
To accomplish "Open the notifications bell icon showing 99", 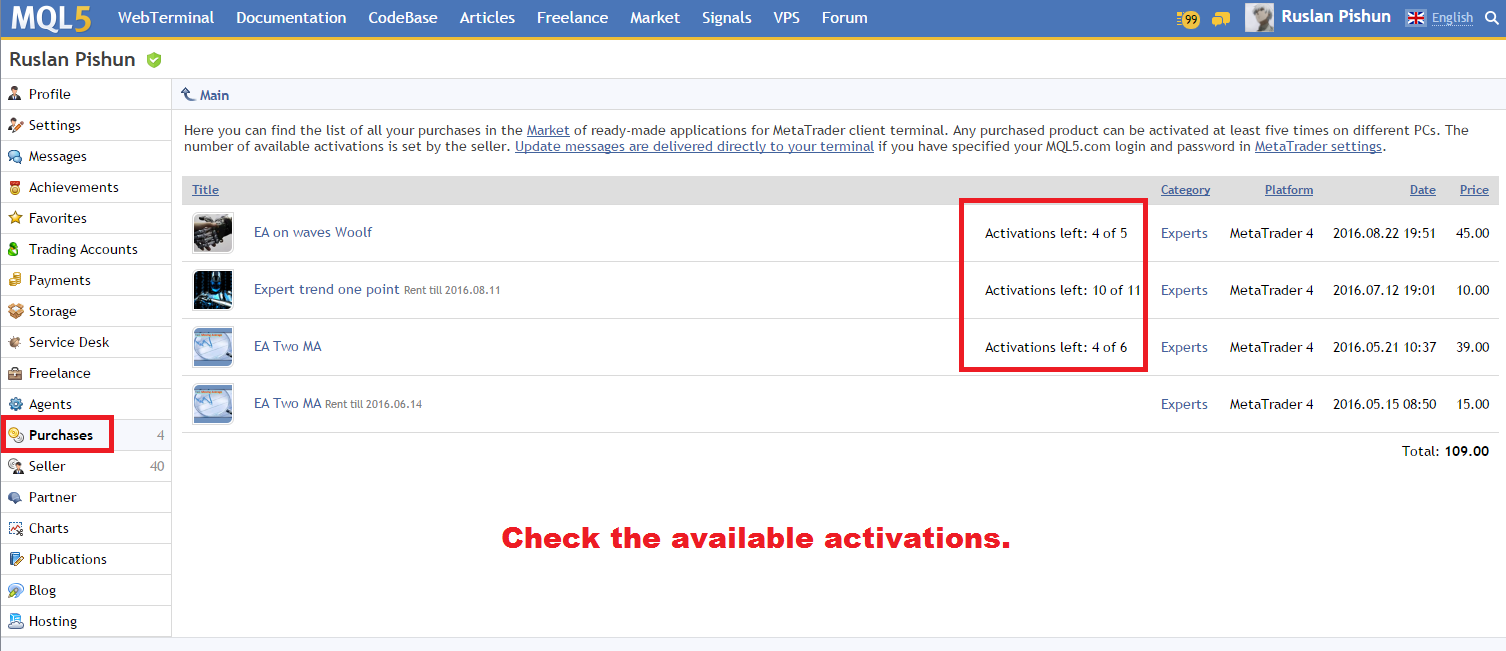I will [1188, 18].
